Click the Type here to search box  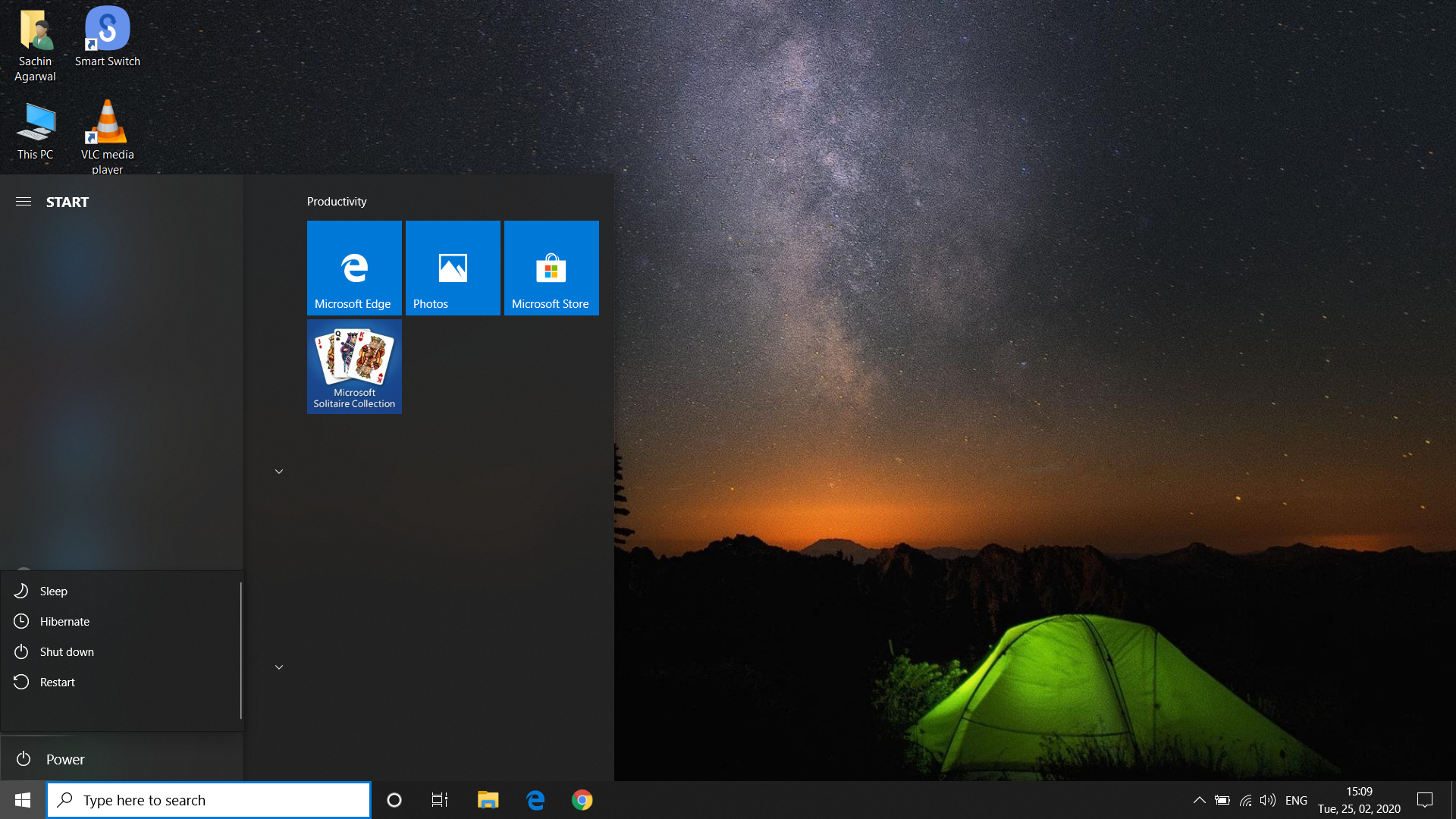tap(209, 800)
